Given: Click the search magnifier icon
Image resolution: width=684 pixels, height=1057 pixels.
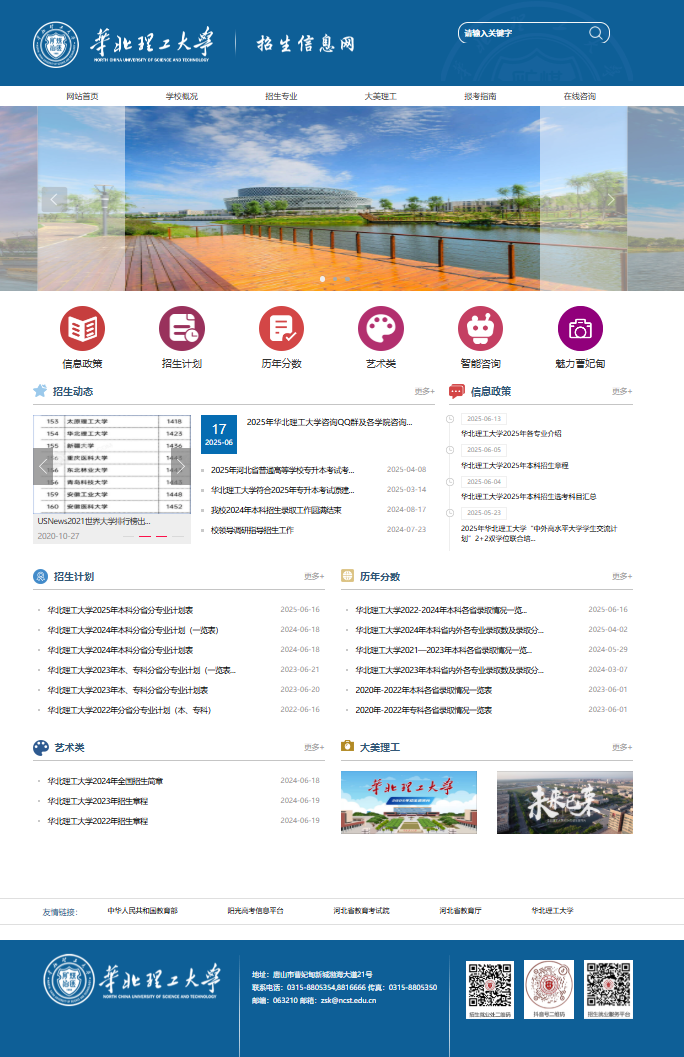Looking at the screenshot, I should (x=596, y=33).
